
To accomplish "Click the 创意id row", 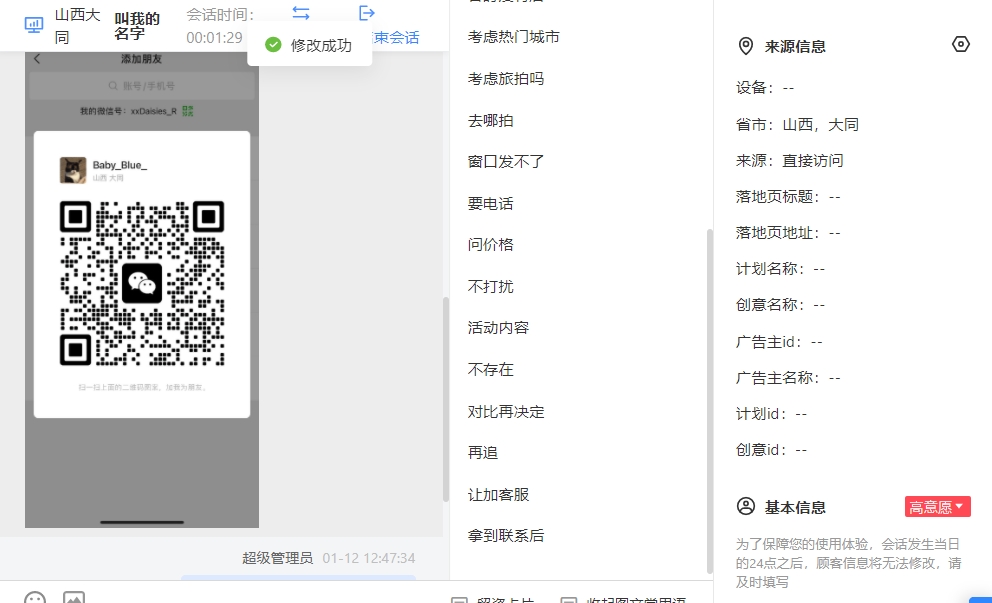I will [x=771, y=450].
